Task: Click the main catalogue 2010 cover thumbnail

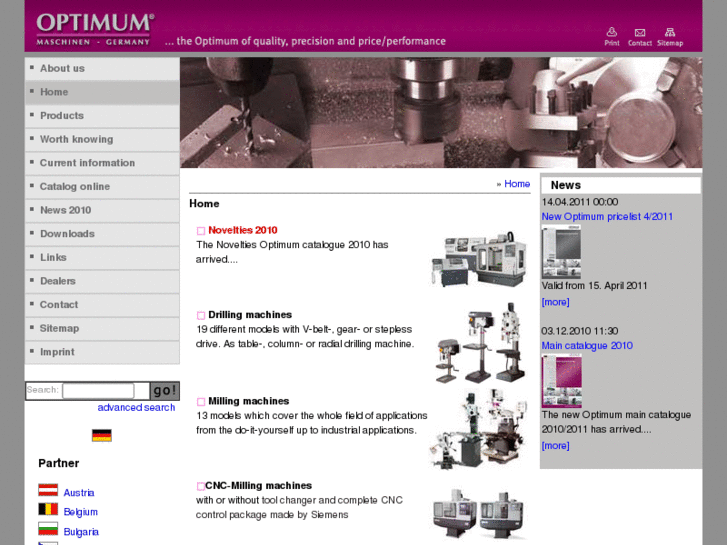Action: tap(561, 381)
